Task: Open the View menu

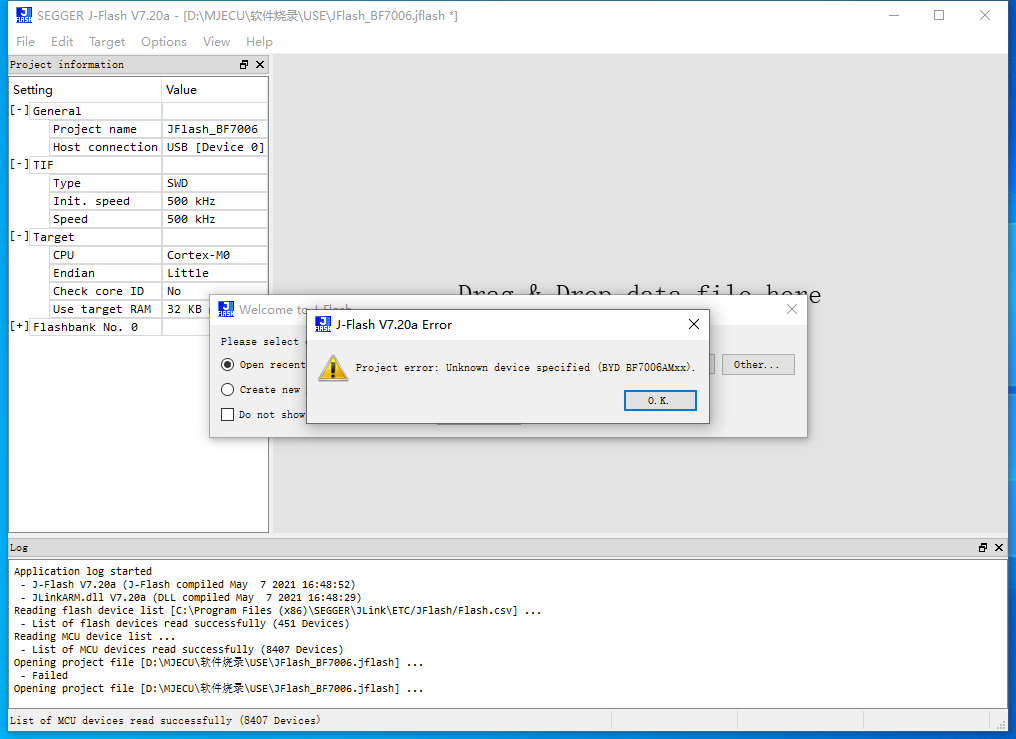Action: pos(216,41)
